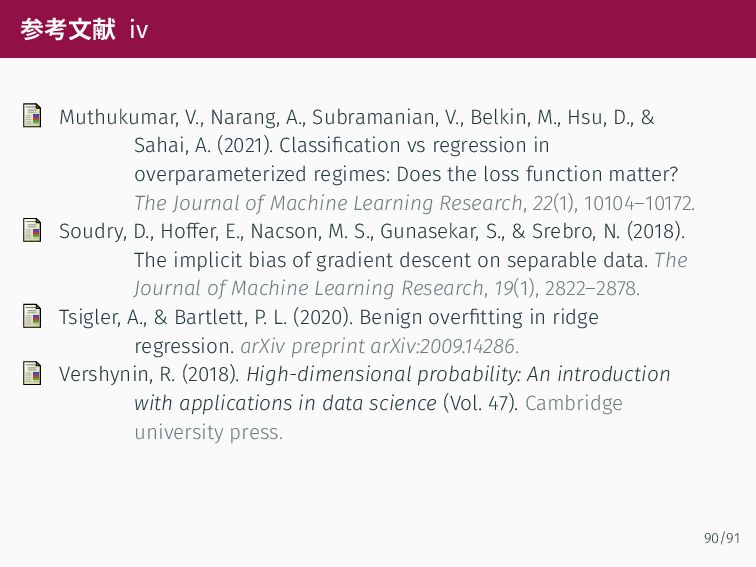The image size is (756, 567).
Task: Click the Cambridge university press publisher text
Action: pyautogui.click(x=378, y=418)
